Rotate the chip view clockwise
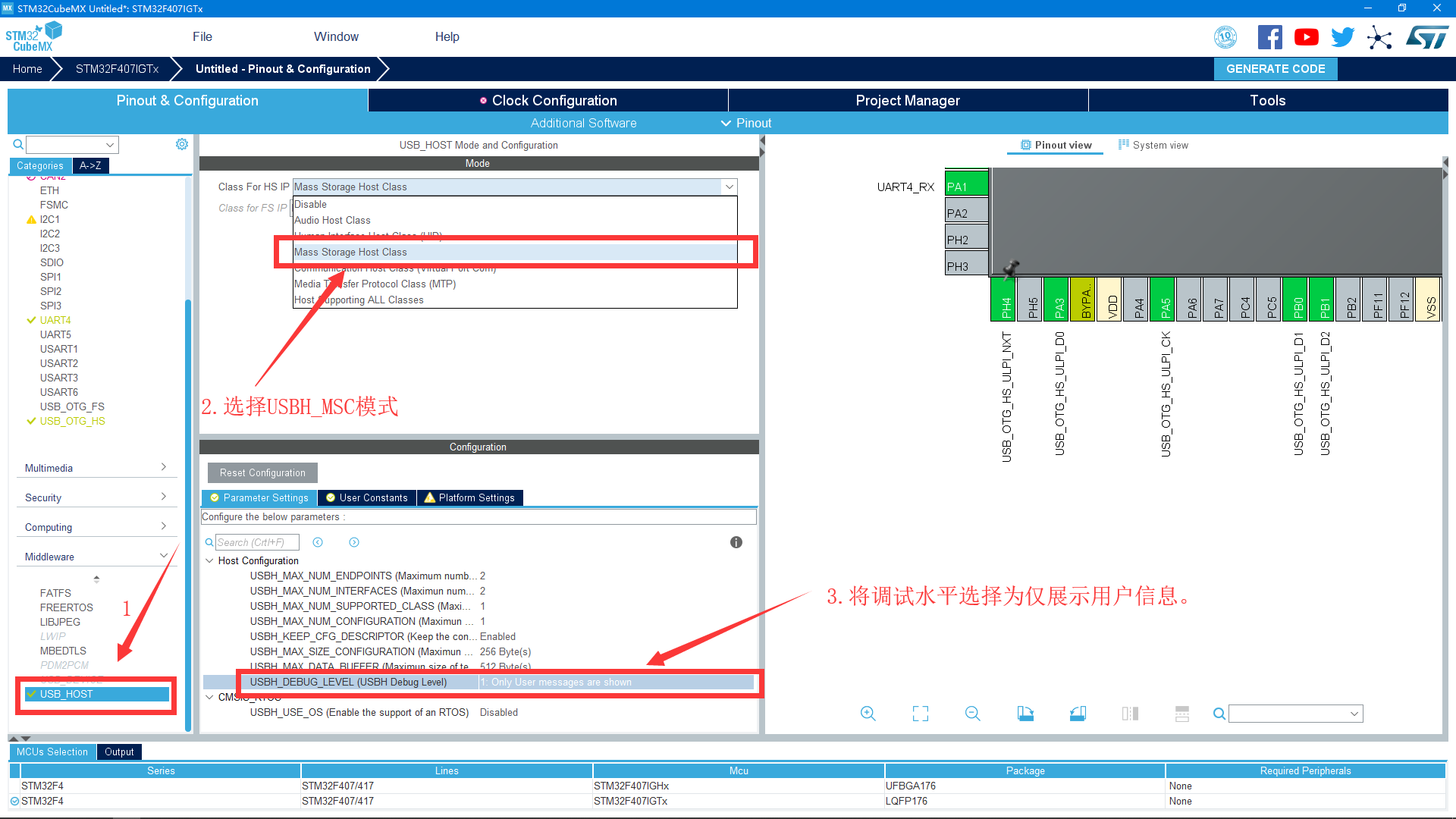The width and height of the screenshot is (1456, 819). pyautogui.click(x=1025, y=714)
